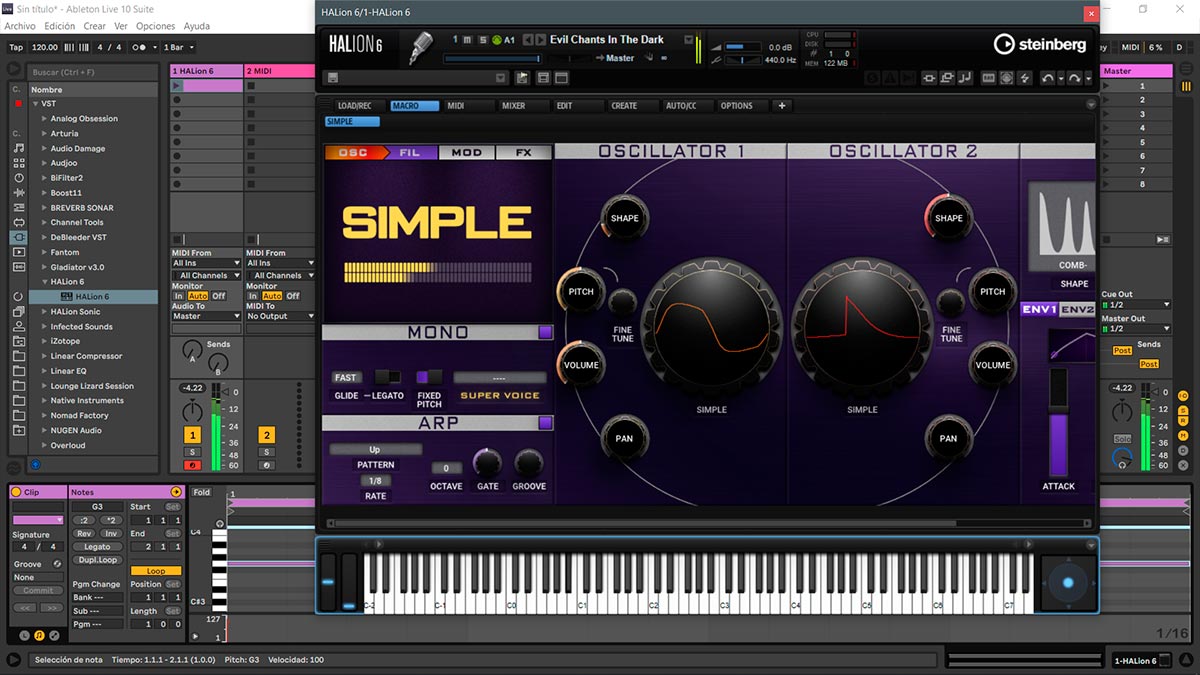
Task: Deactivate track 2 with its activator button
Action: tap(267, 435)
